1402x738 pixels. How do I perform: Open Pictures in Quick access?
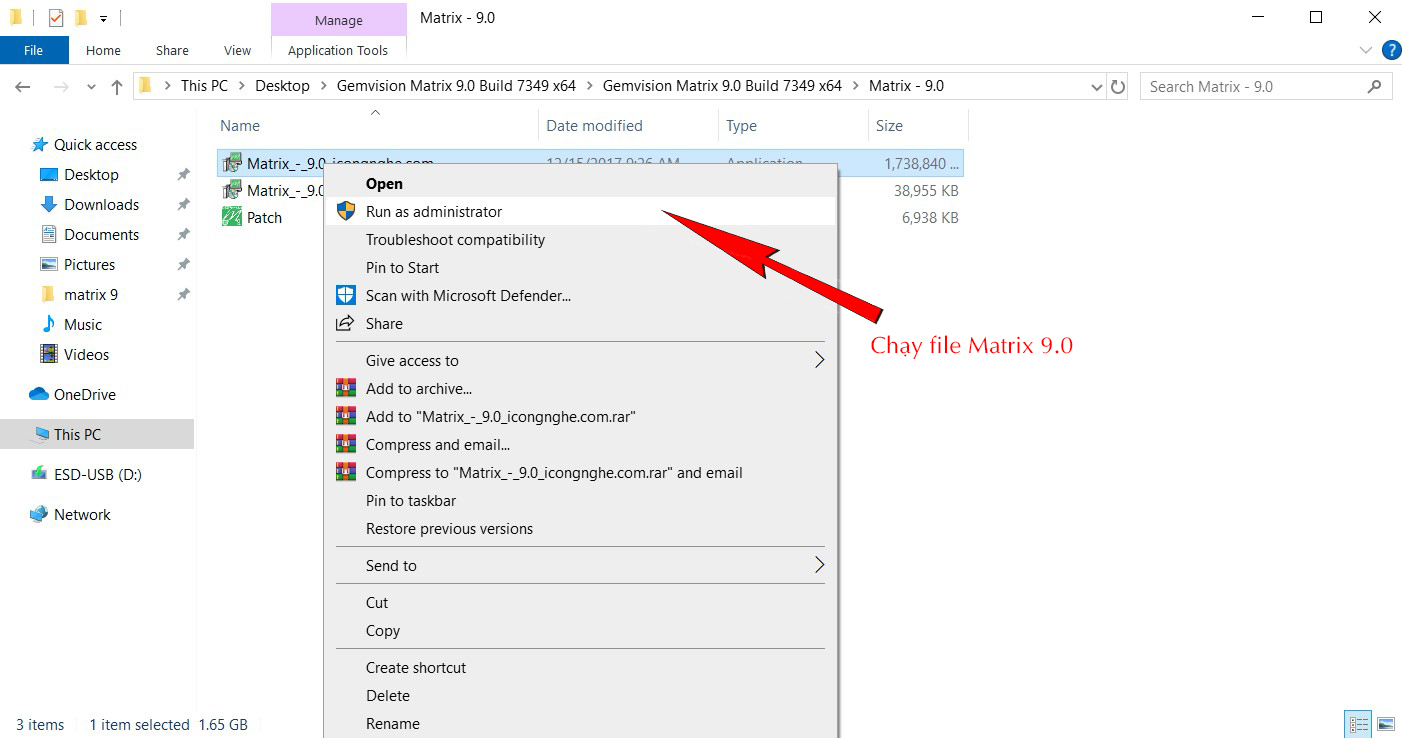(89, 265)
